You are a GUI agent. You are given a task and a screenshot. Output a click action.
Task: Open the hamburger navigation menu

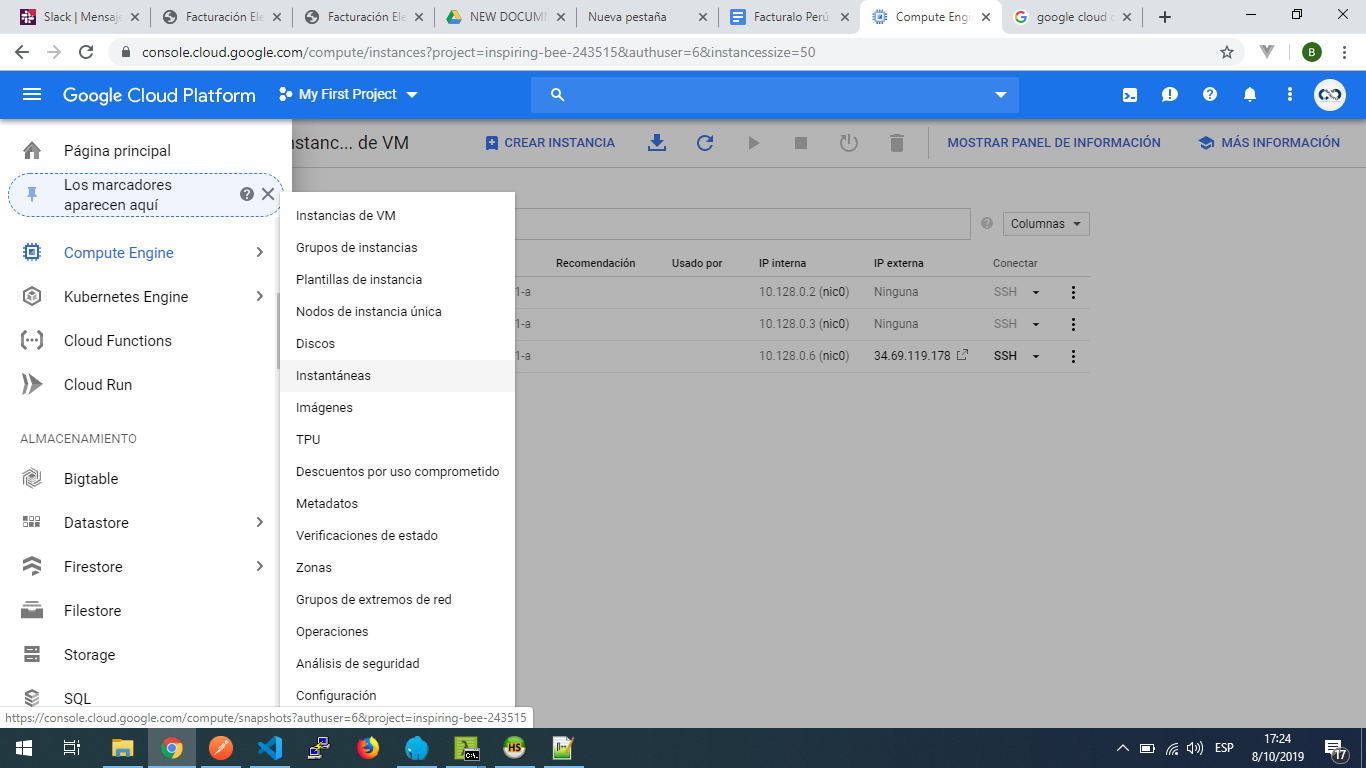tap(32, 94)
